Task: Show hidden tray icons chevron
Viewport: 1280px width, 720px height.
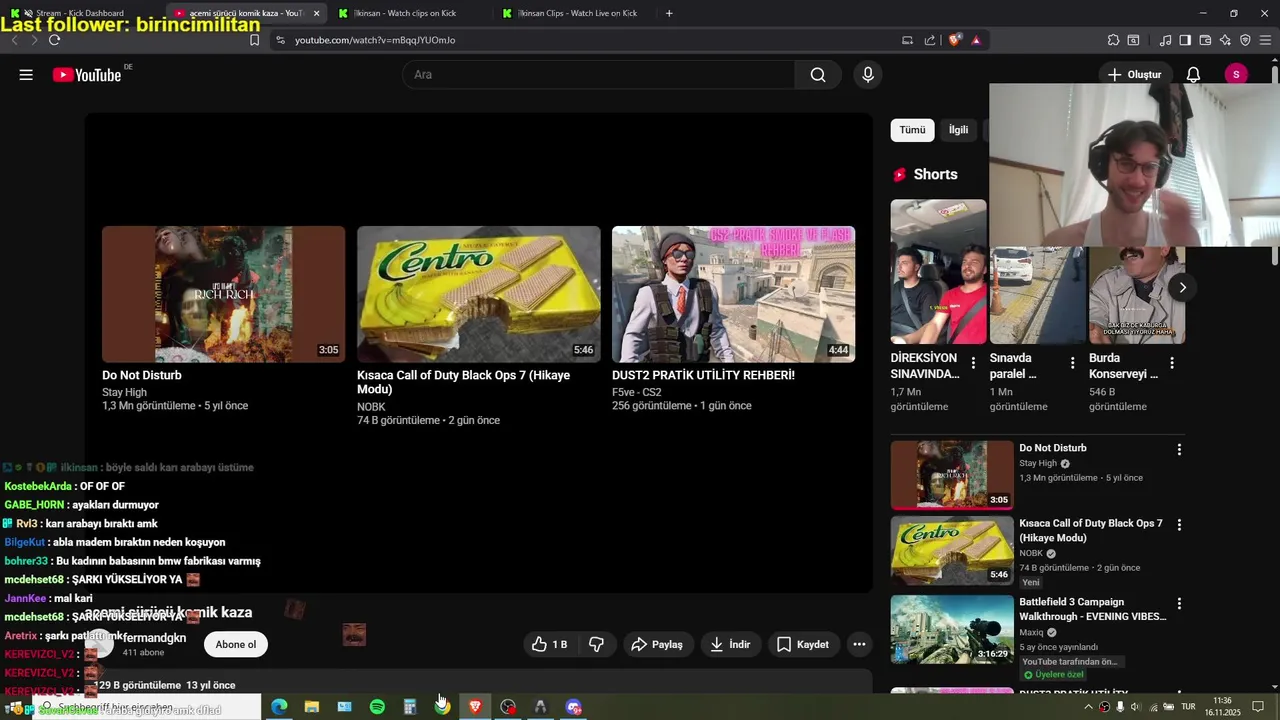Action: [1088, 707]
